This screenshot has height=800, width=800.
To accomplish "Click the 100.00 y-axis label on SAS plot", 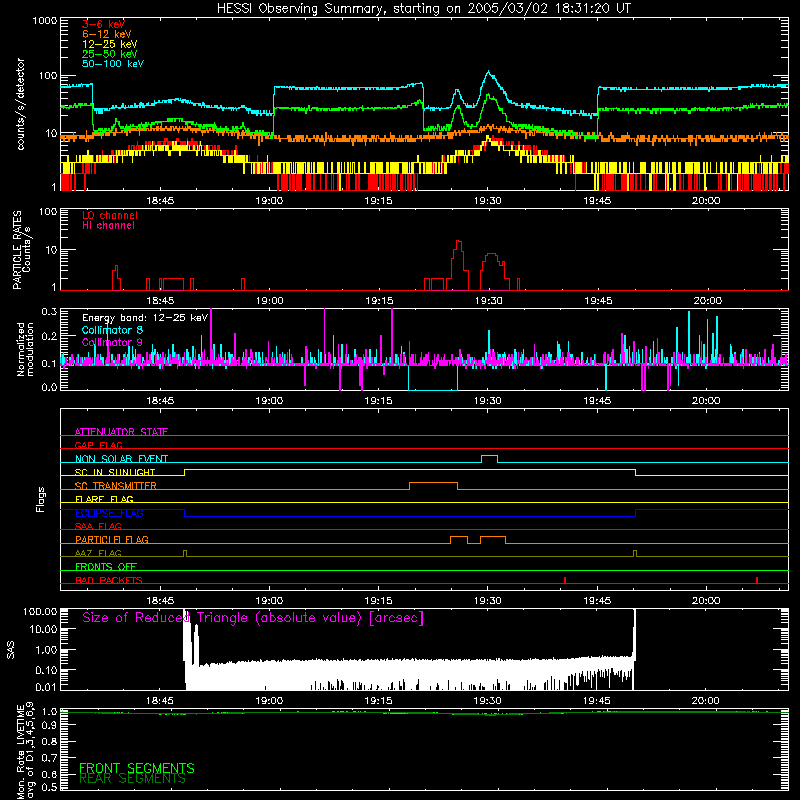I will tap(40, 611).
